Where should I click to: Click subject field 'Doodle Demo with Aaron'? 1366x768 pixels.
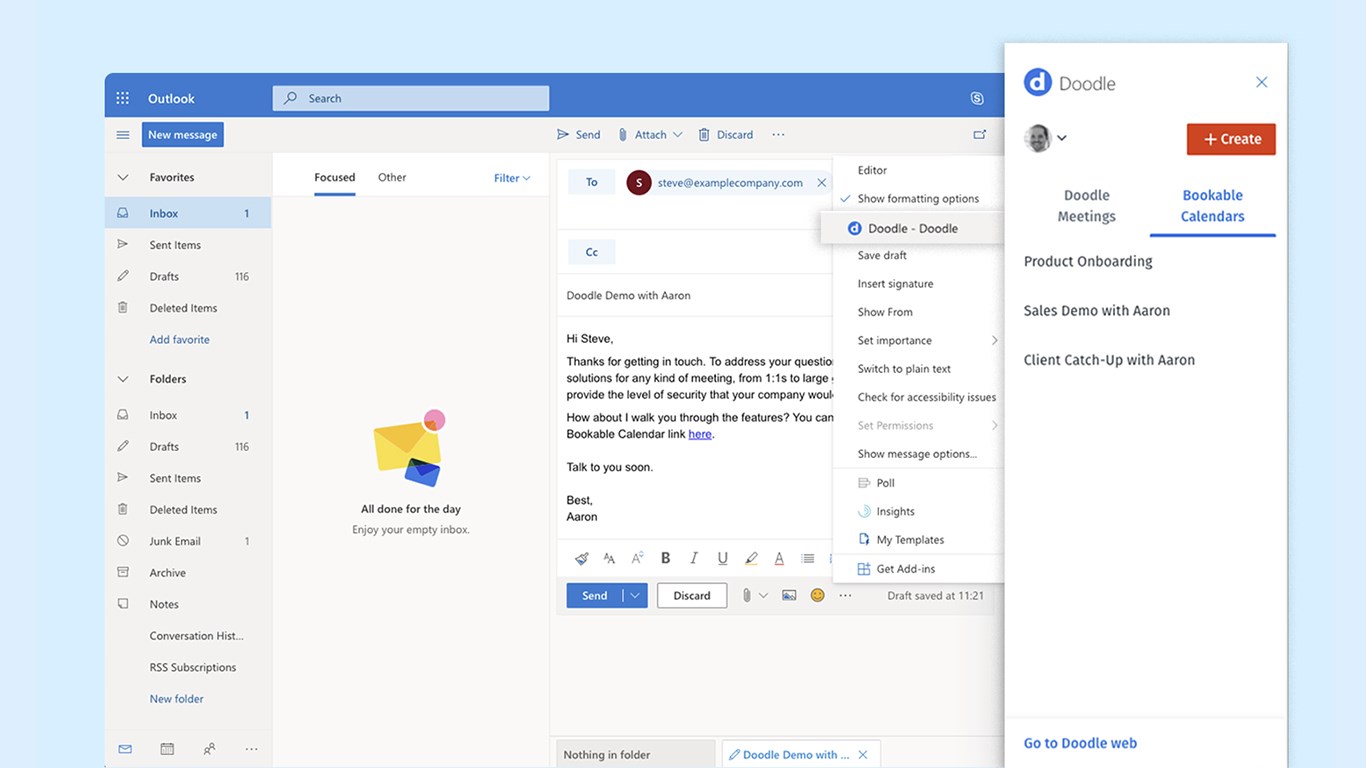pos(628,296)
